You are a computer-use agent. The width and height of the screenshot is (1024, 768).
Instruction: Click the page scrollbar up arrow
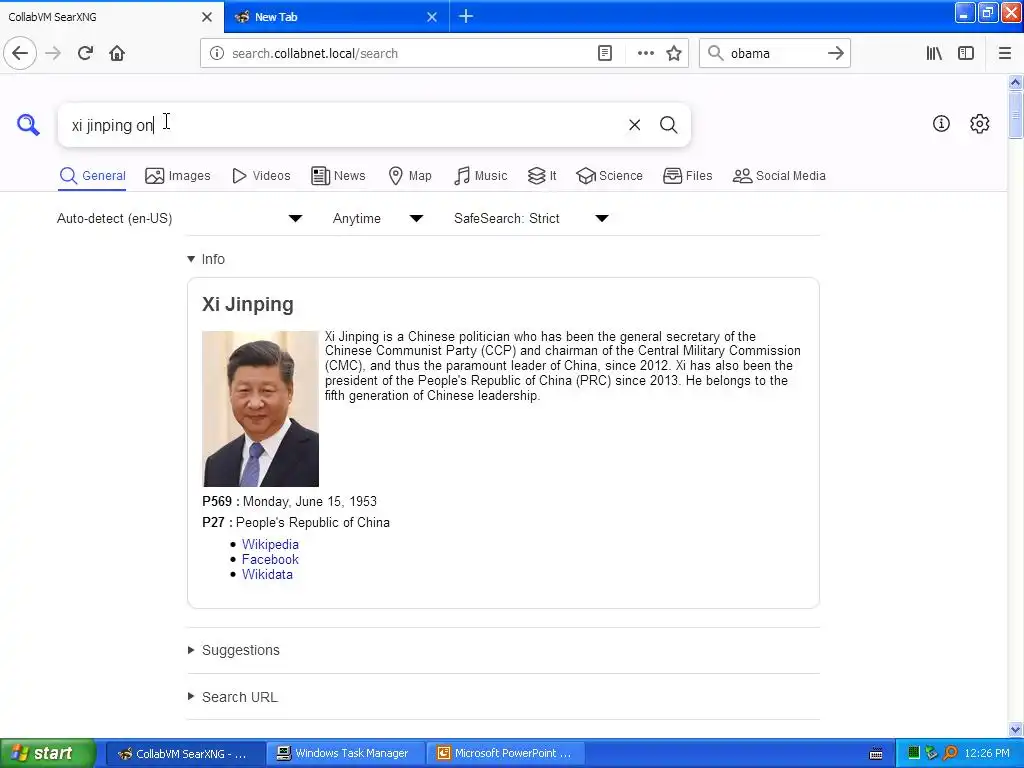click(x=1016, y=82)
